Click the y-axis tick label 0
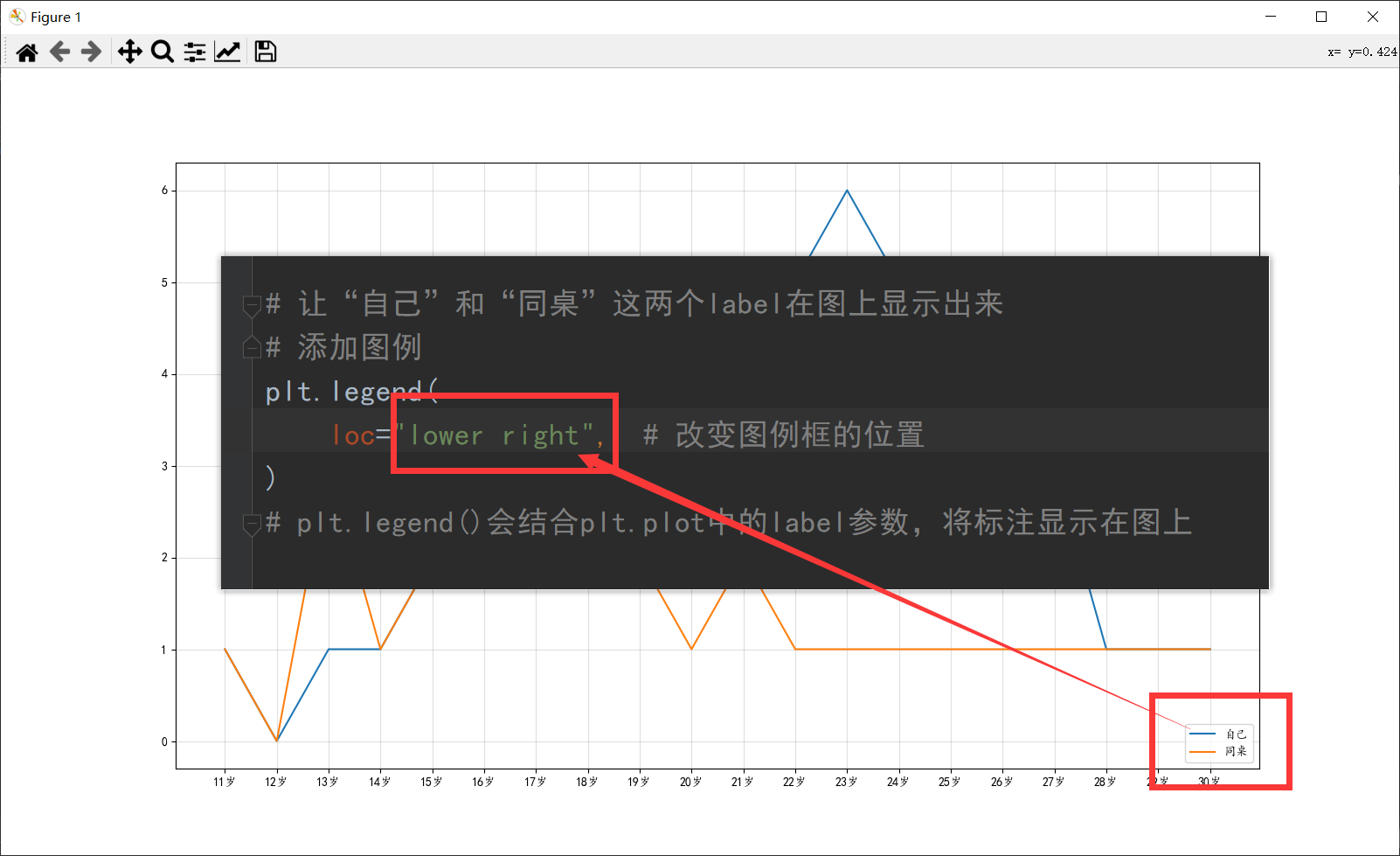The width and height of the screenshot is (1400, 856). click(164, 741)
